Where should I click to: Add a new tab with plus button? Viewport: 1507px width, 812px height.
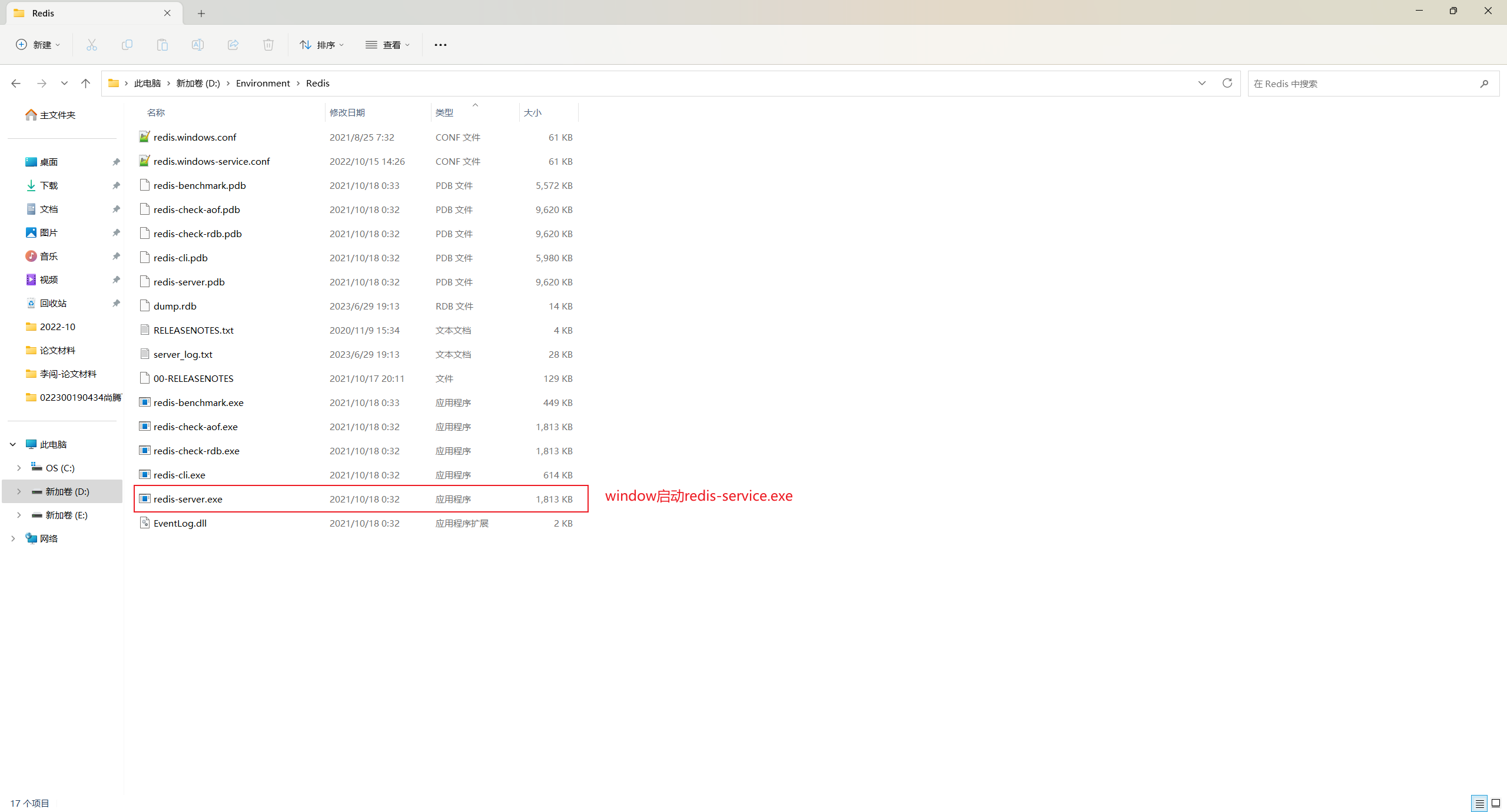(x=201, y=14)
